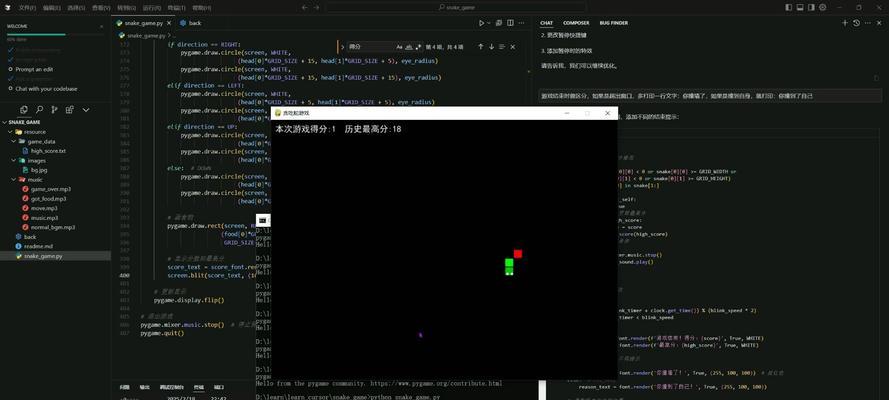Go to next find match arrow
Screen dimensions: 889x400
492,46
